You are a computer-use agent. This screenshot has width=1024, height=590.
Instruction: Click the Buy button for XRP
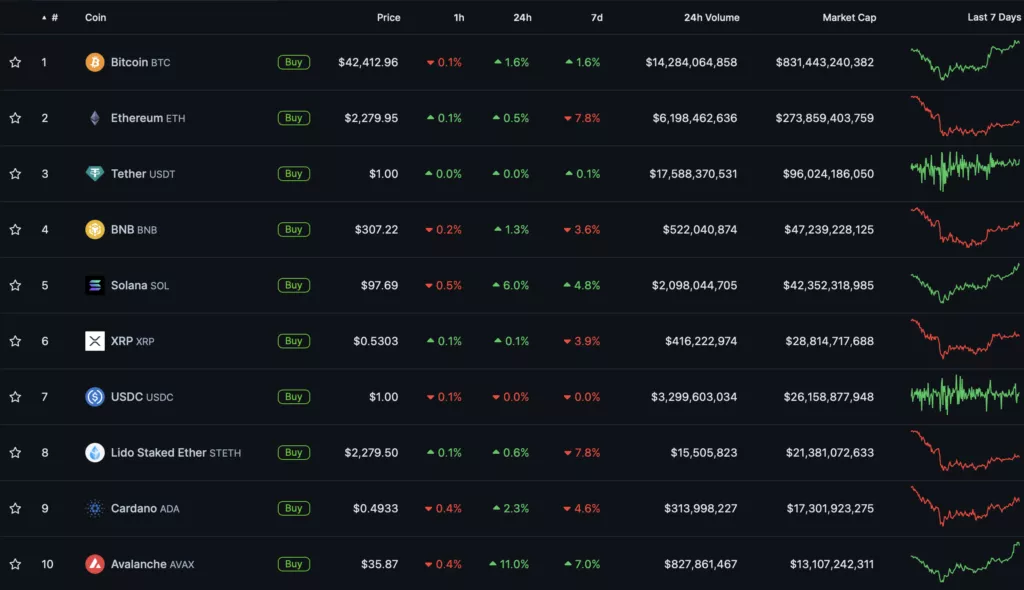(x=294, y=341)
